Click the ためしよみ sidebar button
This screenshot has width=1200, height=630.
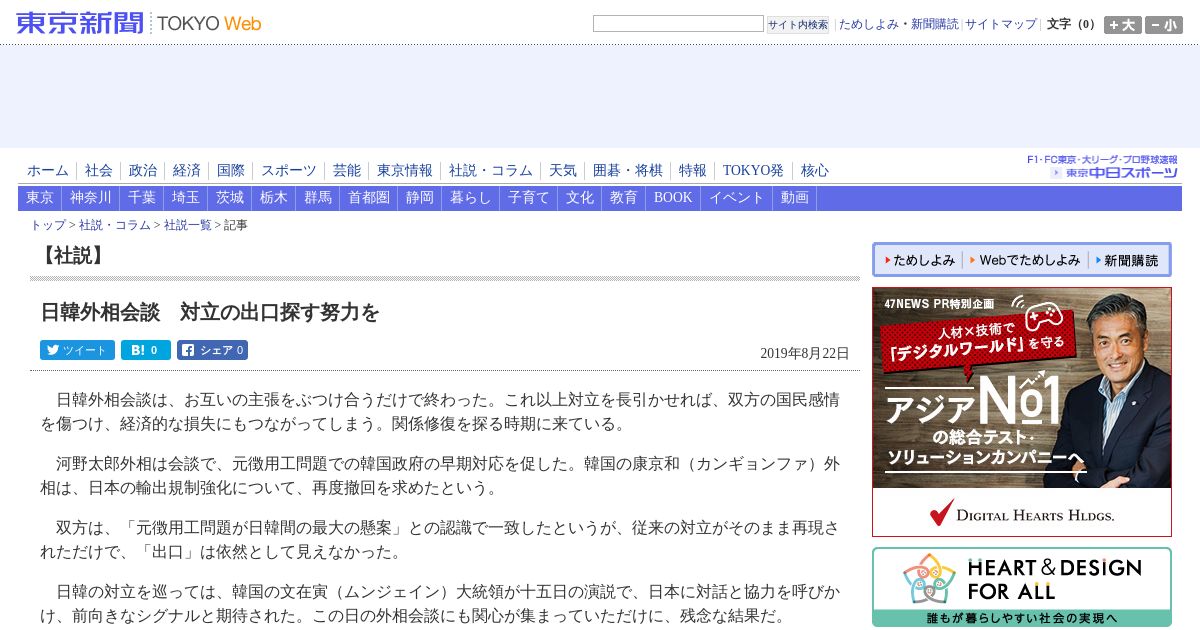[919, 260]
